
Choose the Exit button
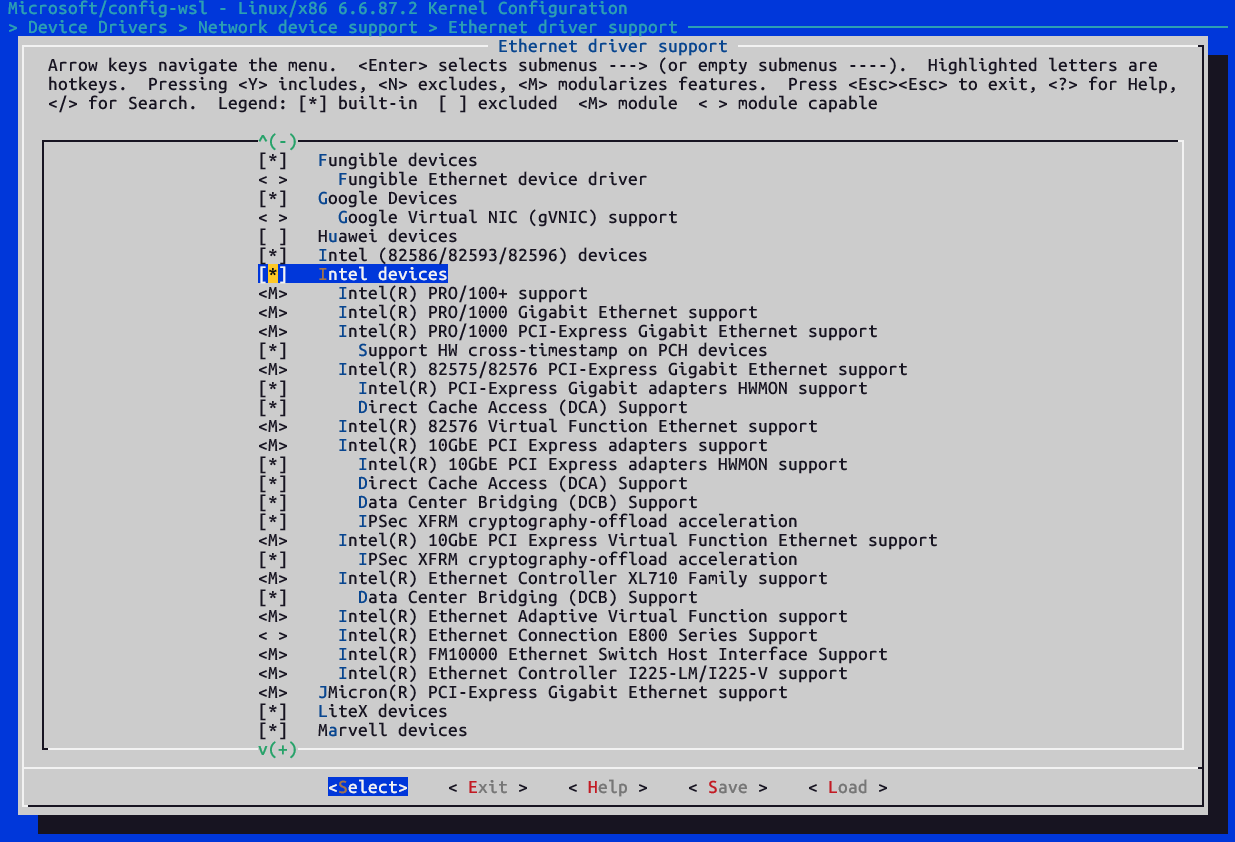(488, 787)
